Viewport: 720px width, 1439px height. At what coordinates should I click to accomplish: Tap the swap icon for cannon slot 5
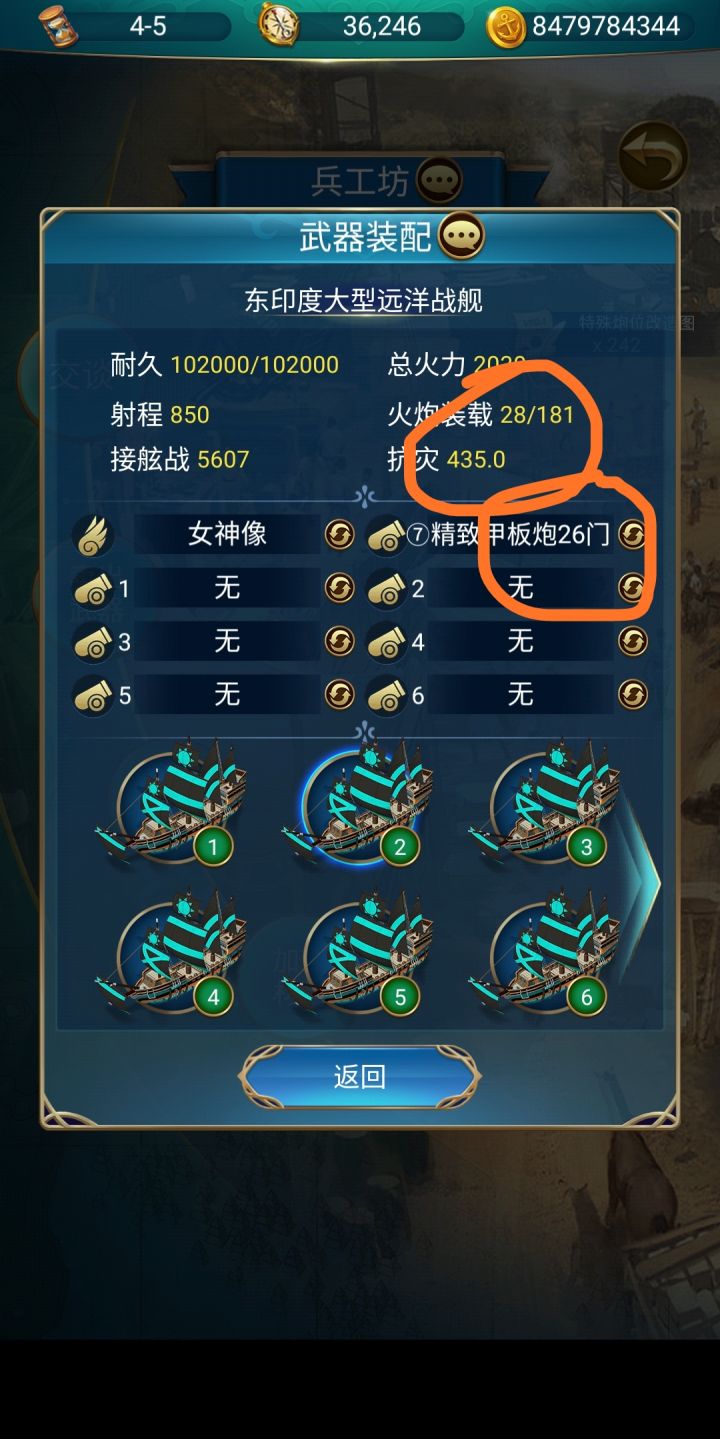point(339,694)
